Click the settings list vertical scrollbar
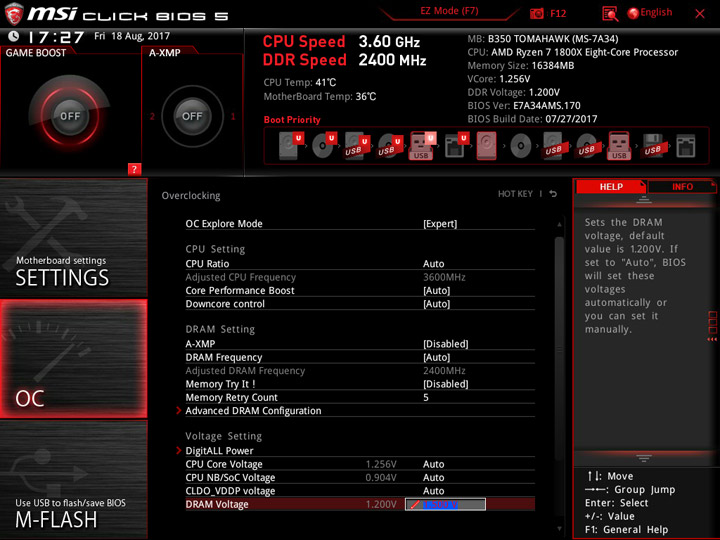Viewport: 720px width, 540px height. click(x=559, y=349)
